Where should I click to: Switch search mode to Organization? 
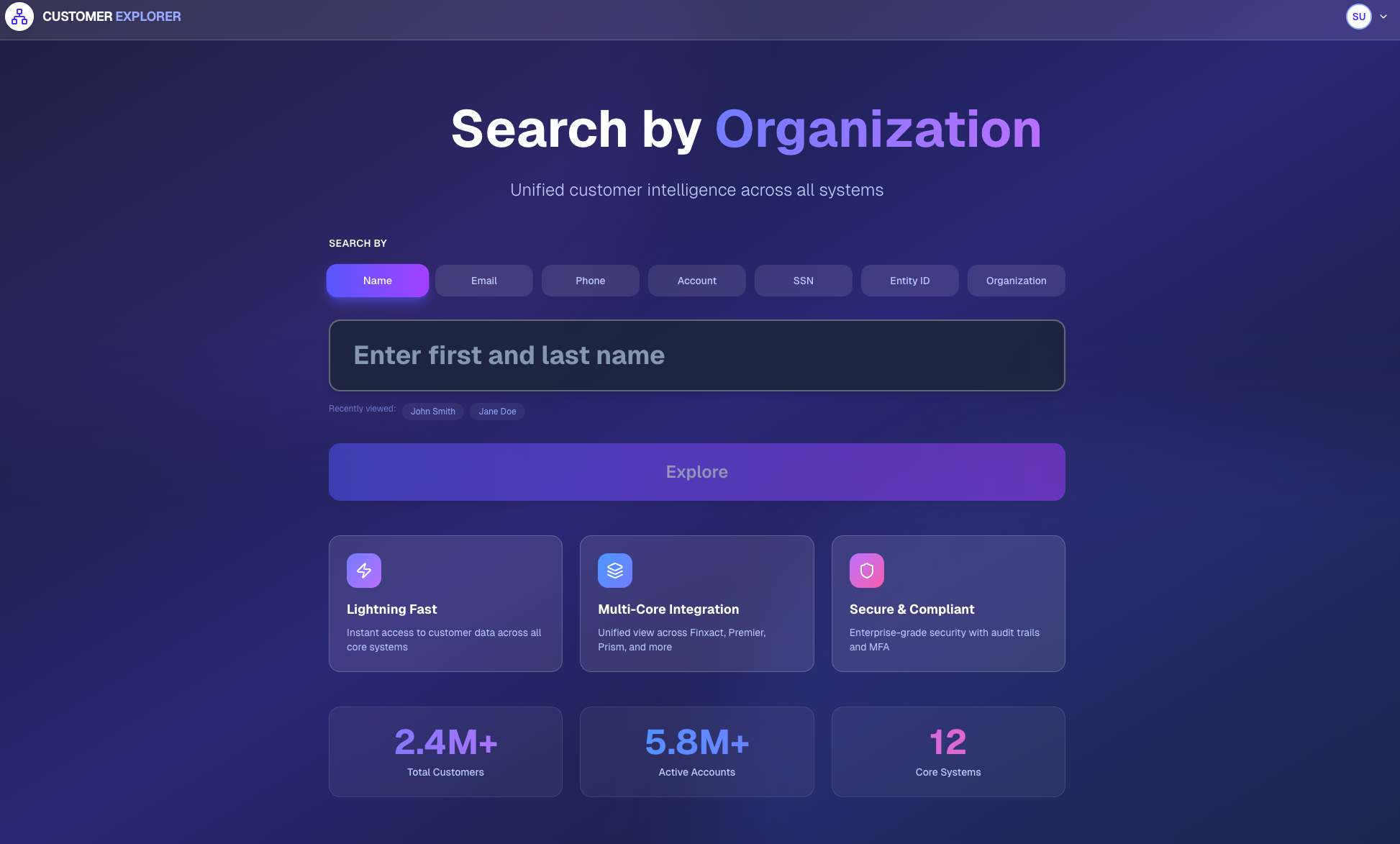(1016, 281)
